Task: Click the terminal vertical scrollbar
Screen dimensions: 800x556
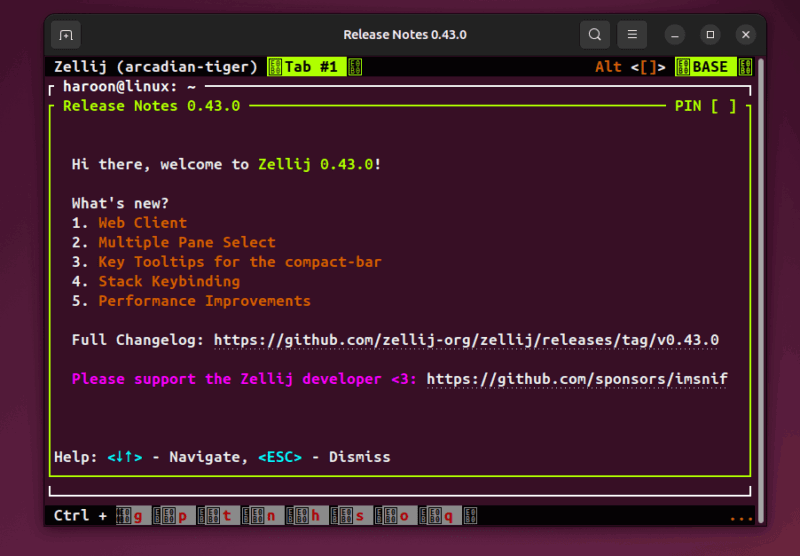Action: pos(760,291)
